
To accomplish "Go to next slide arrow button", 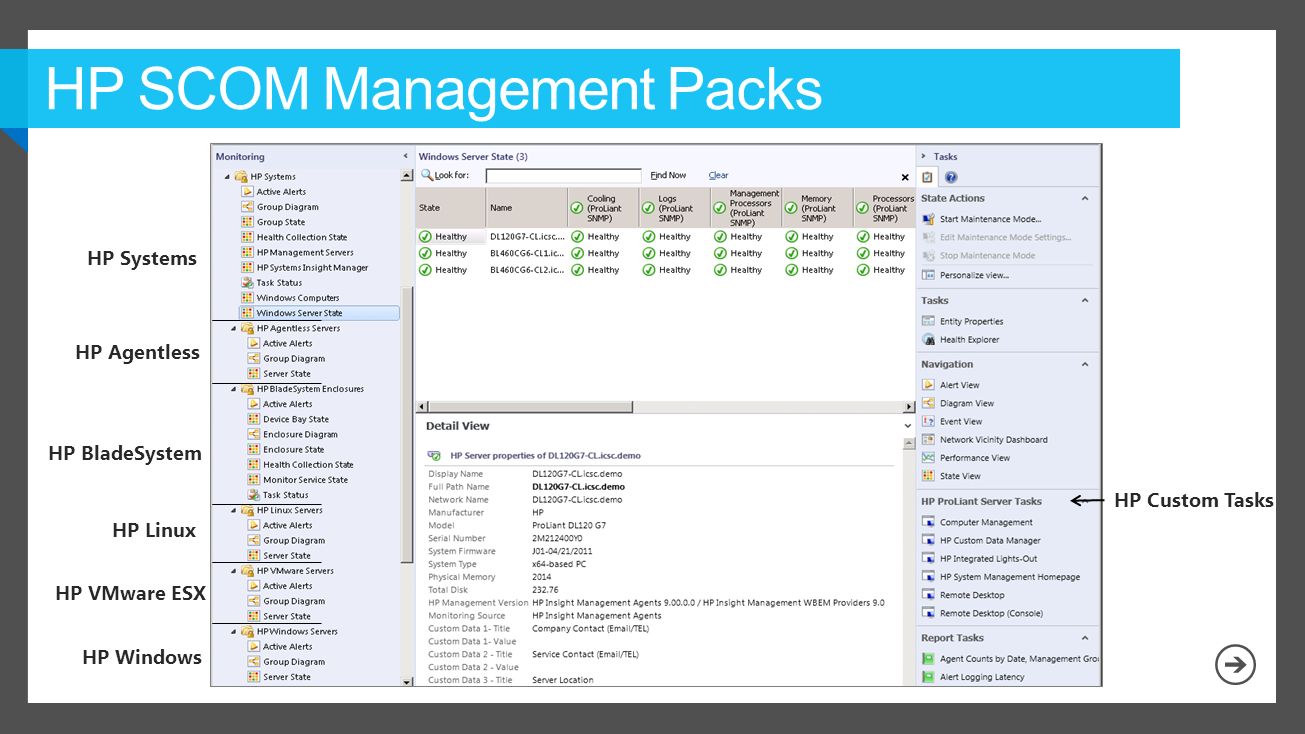I will [x=1235, y=665].
